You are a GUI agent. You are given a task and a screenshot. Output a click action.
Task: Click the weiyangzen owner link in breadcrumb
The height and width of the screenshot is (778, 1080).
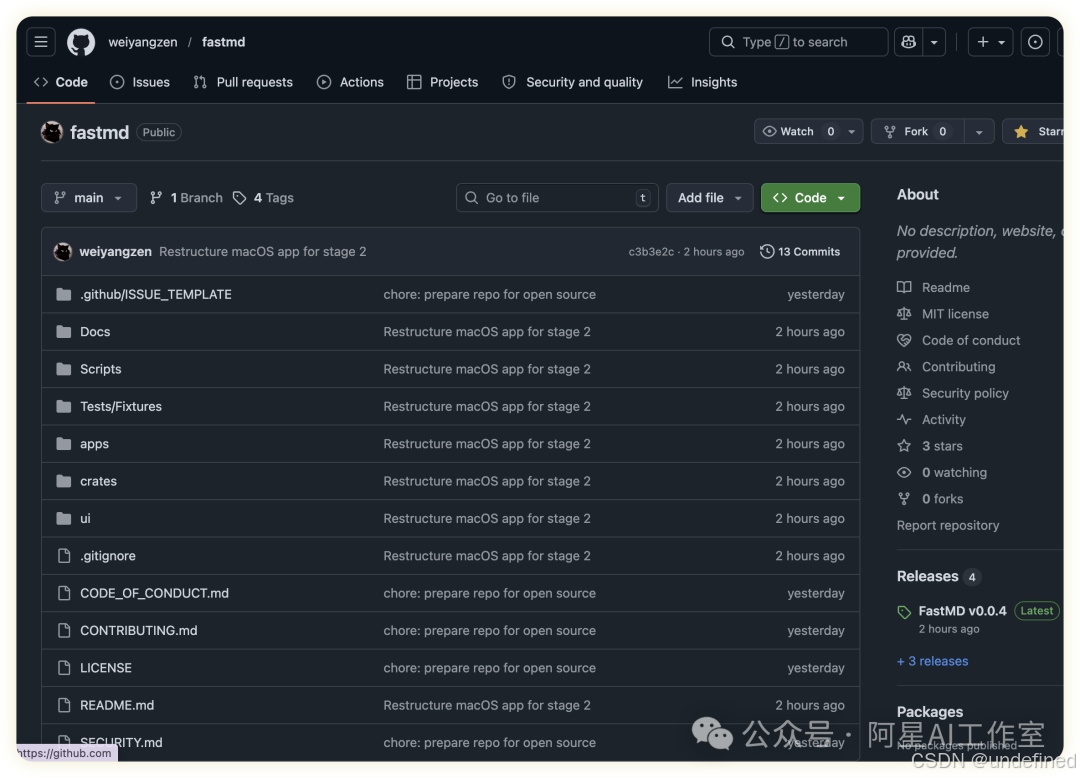point(143,42)
